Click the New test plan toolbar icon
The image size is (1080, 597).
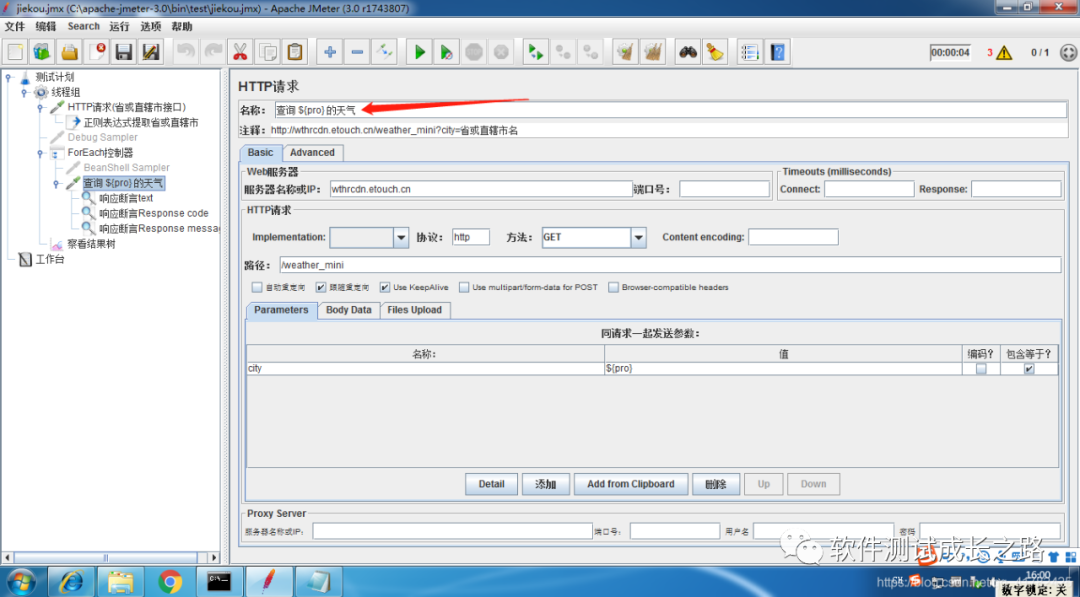point(15,52)
